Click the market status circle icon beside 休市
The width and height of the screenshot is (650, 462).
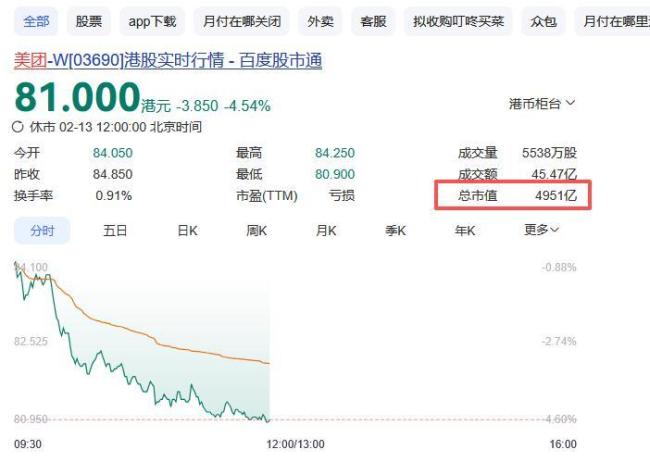coord(17,126)
